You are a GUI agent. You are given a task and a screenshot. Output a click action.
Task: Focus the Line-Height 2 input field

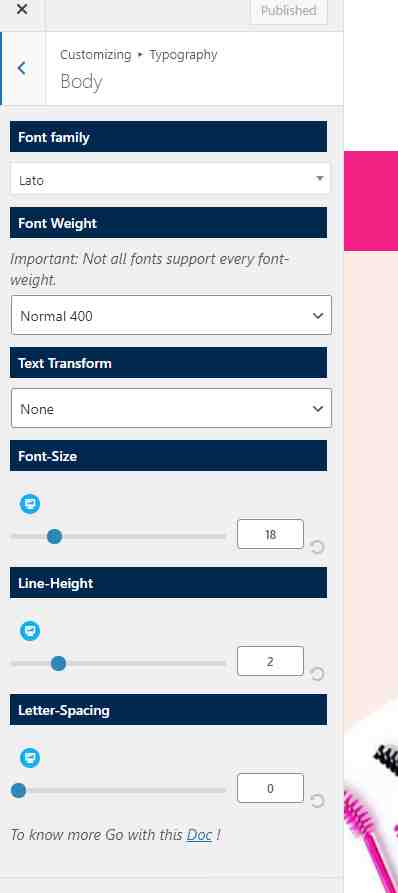coord(270,661)
